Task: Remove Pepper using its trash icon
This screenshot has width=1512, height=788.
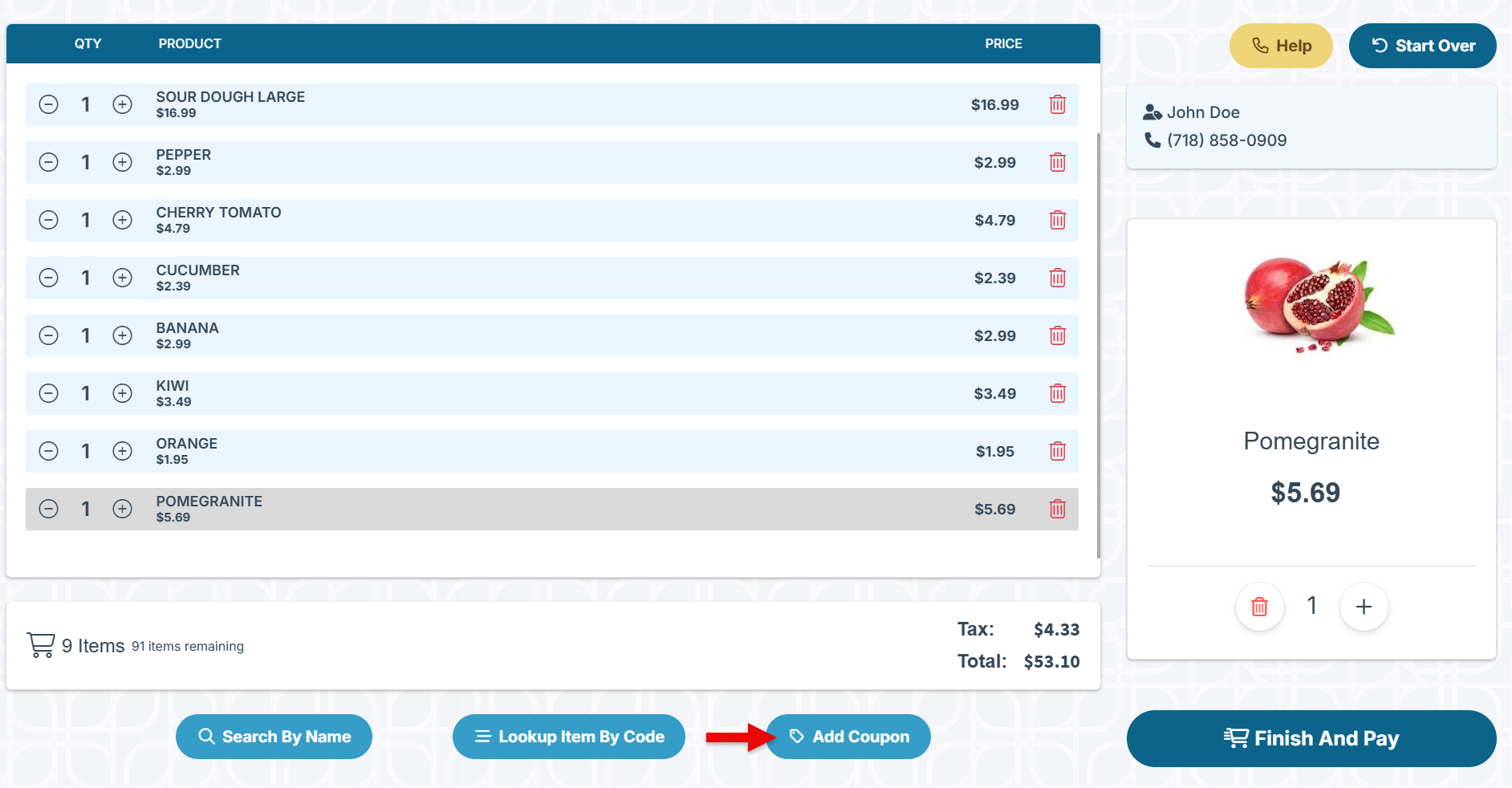Action: (1058, 162)
